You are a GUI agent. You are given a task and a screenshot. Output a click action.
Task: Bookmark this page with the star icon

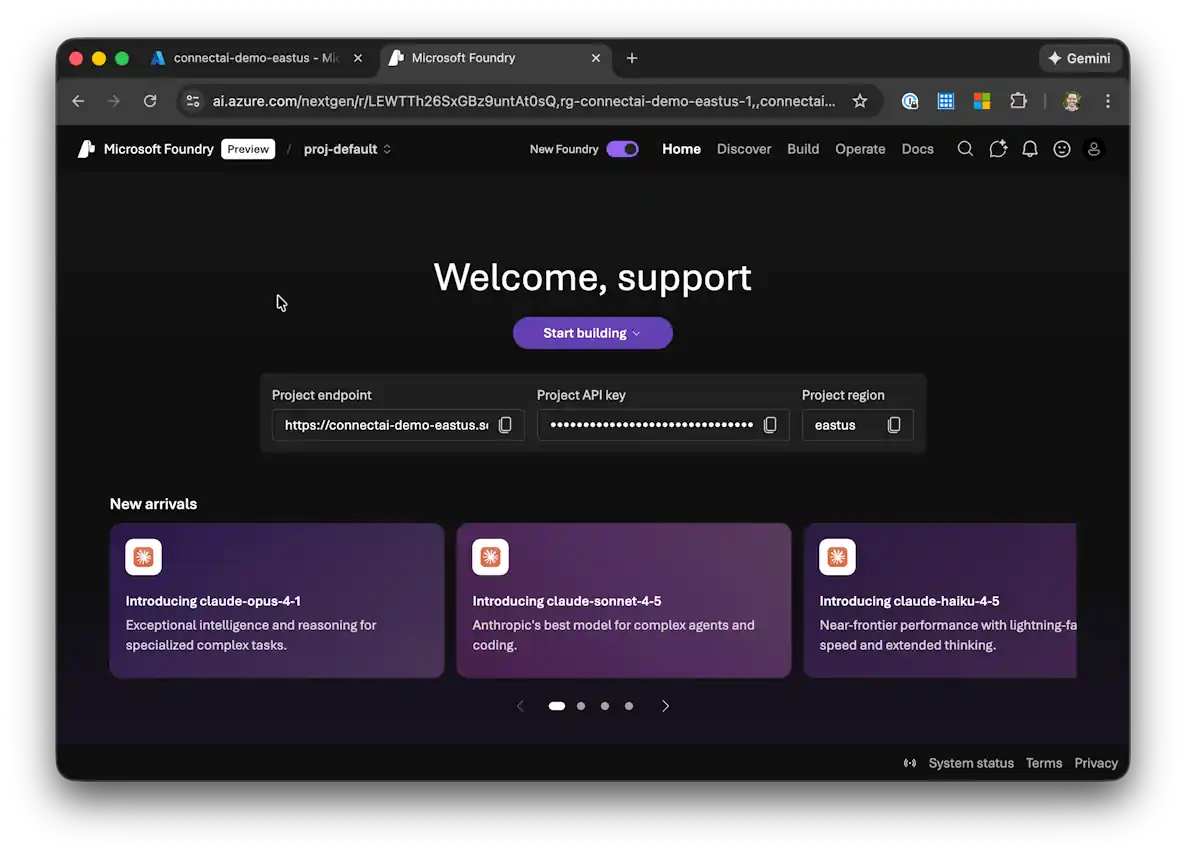pyautogui.click(x=859, y=101)
